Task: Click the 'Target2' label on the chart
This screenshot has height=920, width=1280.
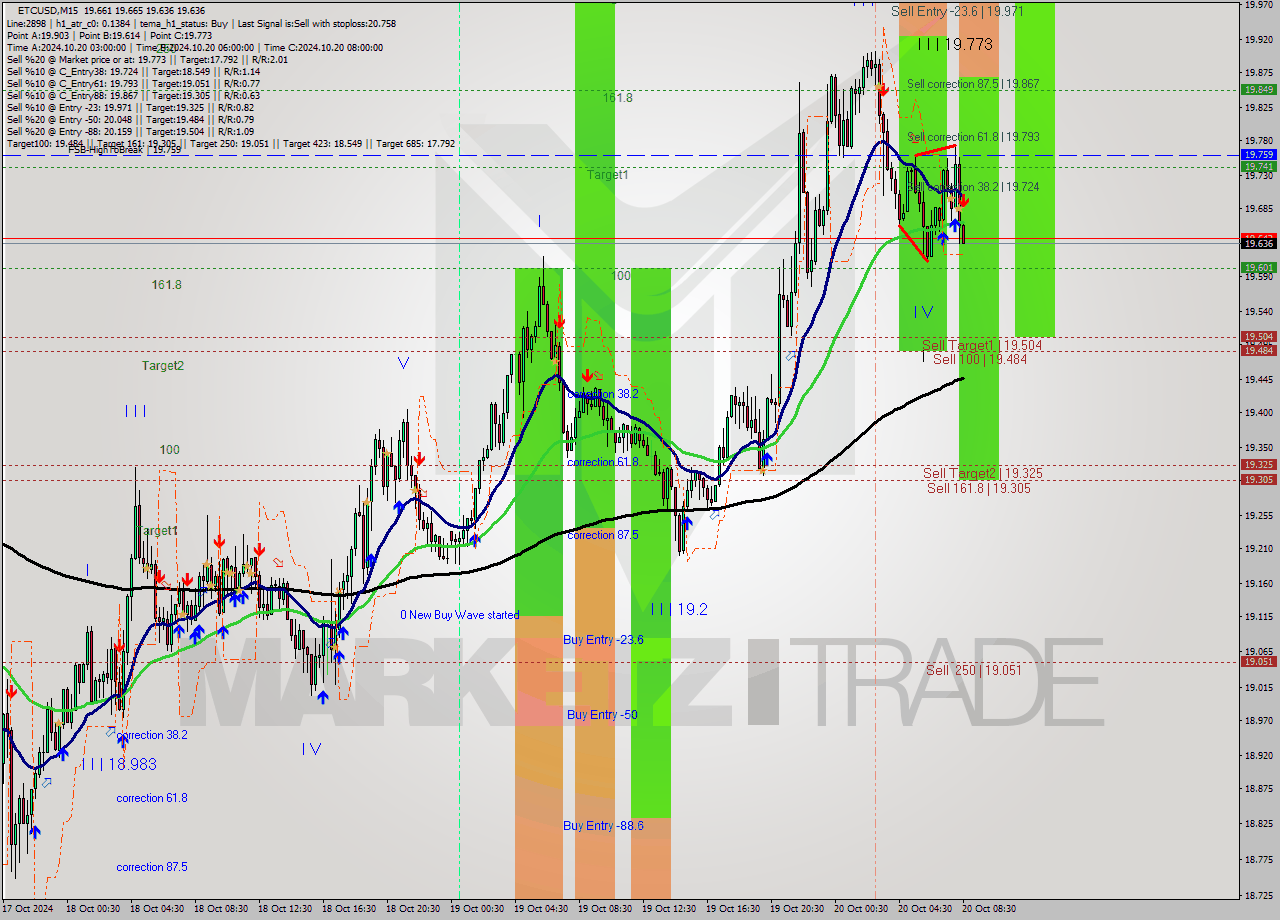Action: 162,366
